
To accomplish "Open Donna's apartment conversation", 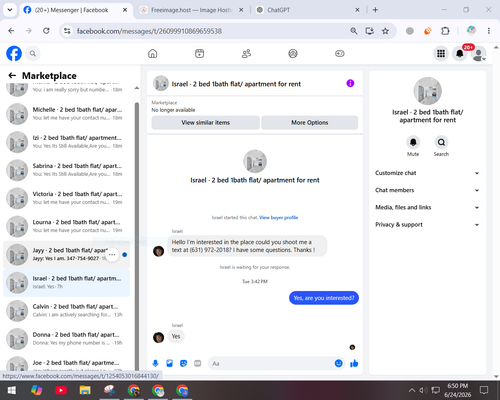I will tap(67, 339).
